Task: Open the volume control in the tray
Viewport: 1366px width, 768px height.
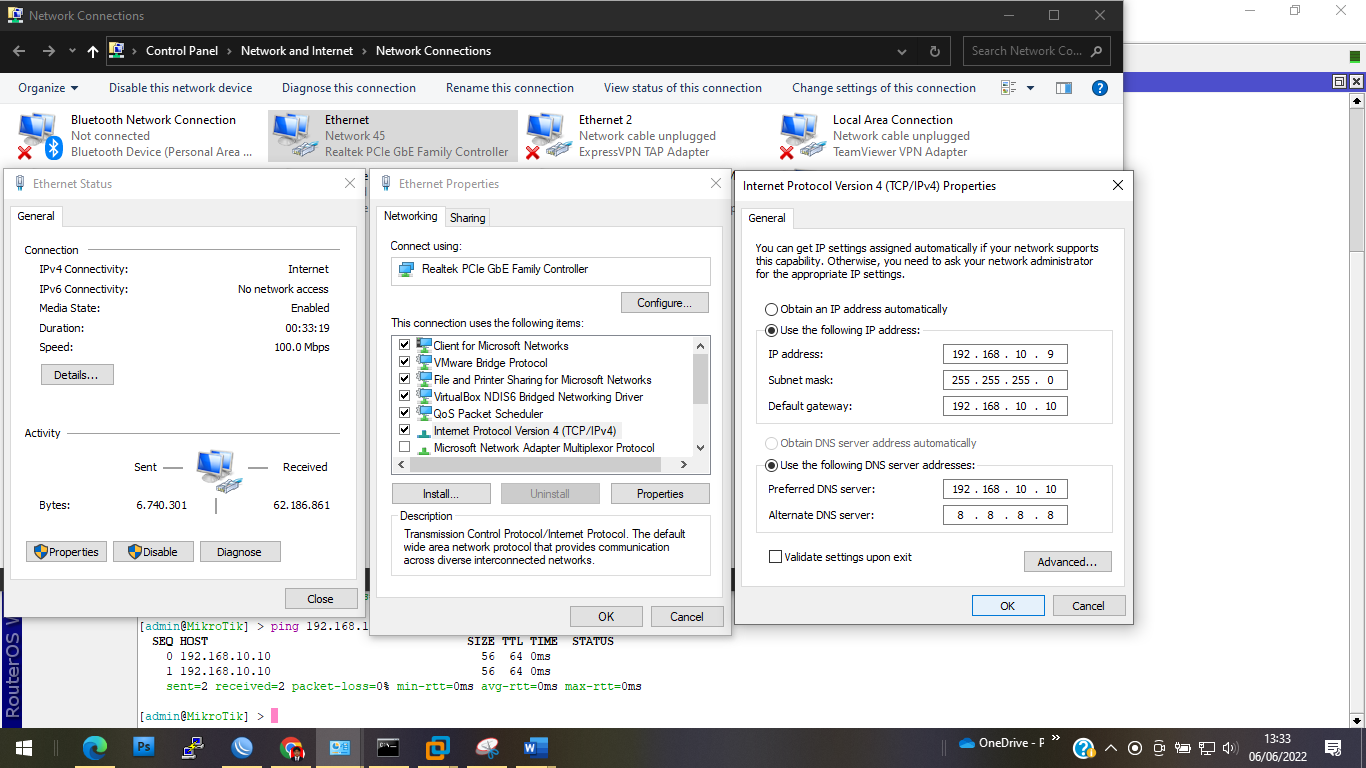Action: (1230, 748)
